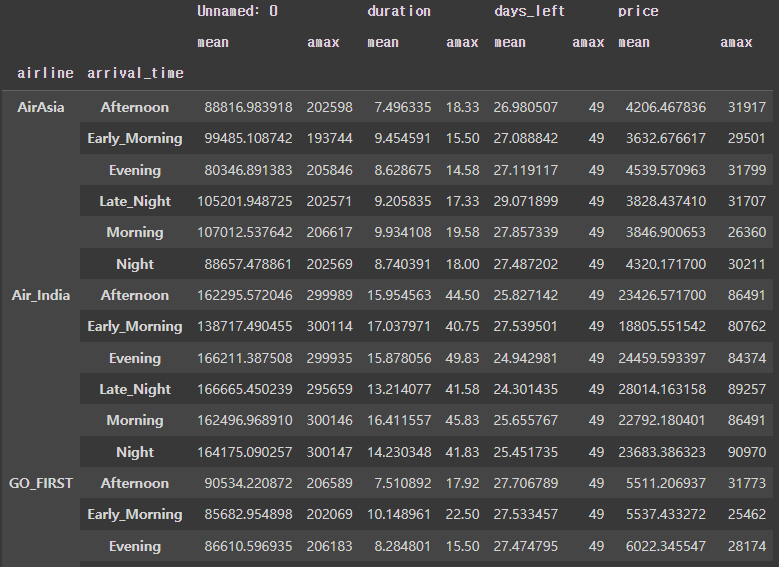Click price amax 31799
779x567 pixels.
(x=747, y=170)
